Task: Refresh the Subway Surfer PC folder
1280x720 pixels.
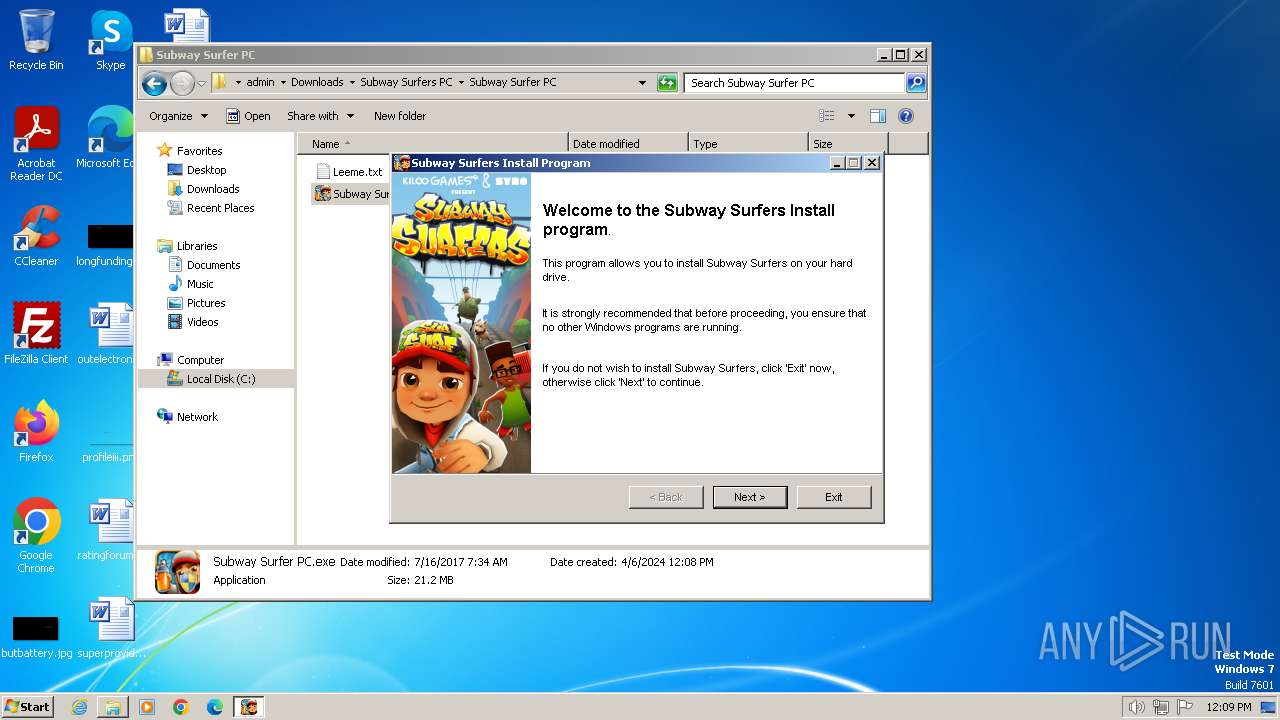Action: point(667,83)
